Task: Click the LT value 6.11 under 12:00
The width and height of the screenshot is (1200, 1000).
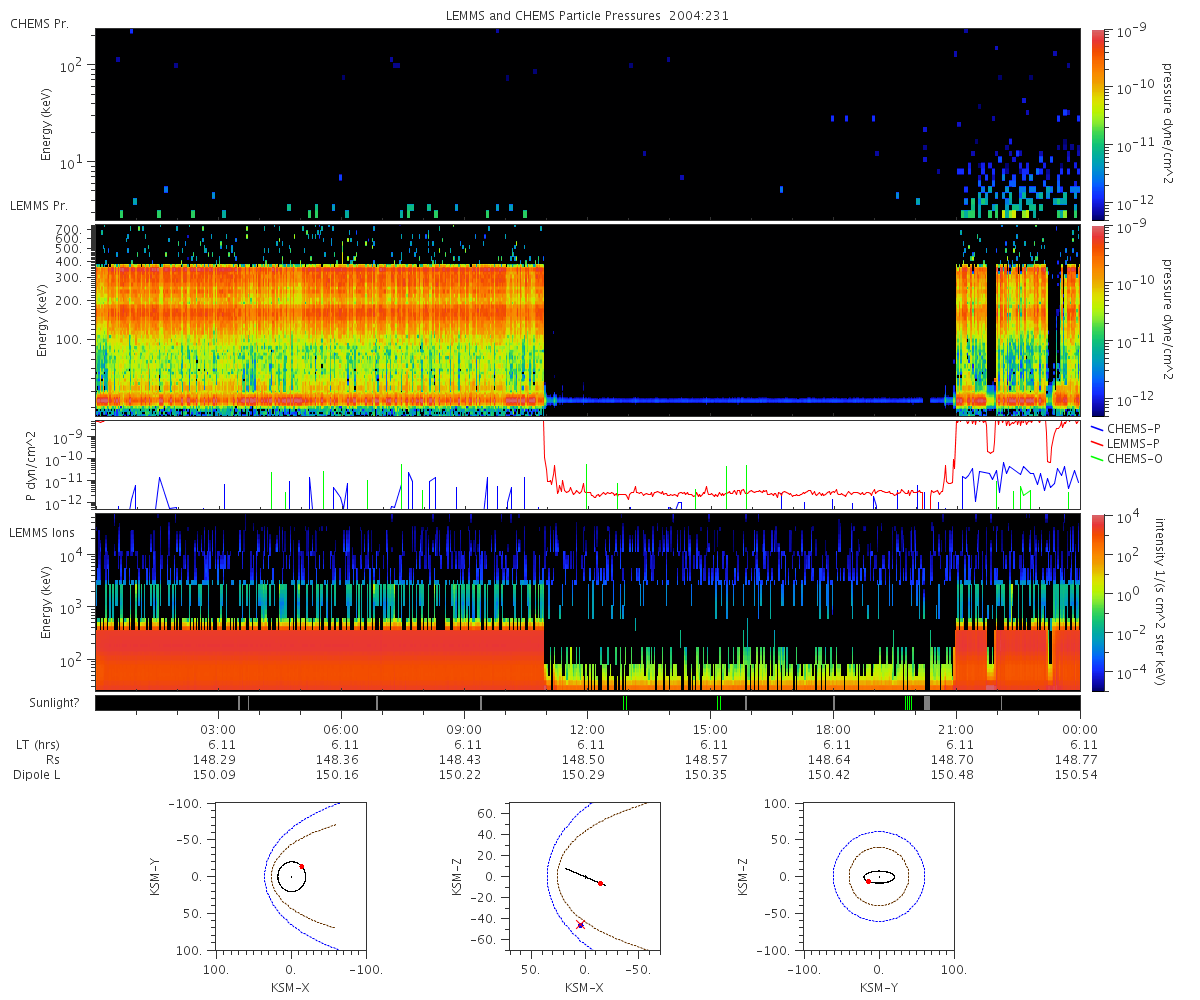Action: point(590,744)
